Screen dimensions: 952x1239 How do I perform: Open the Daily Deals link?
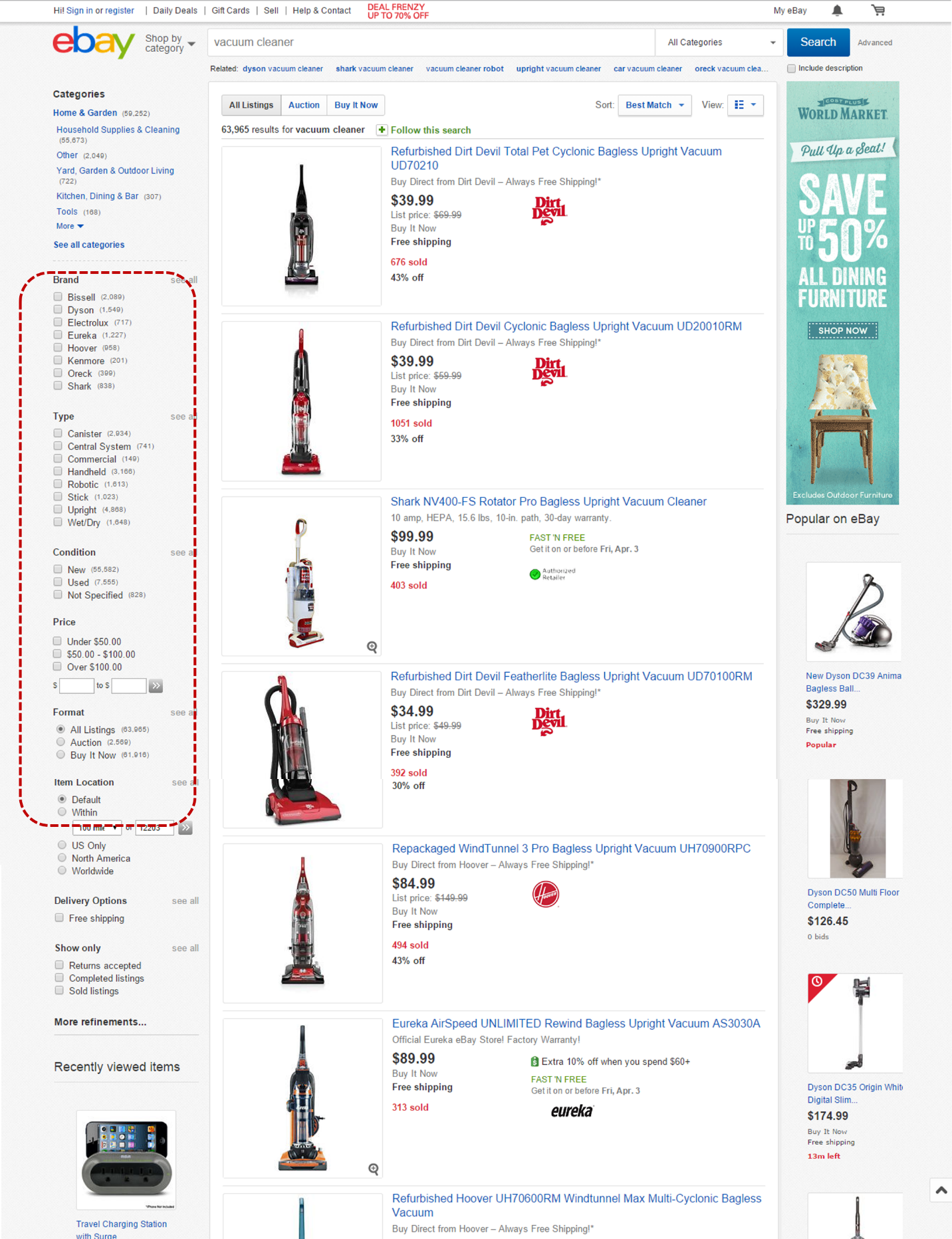click(x=175, y=11)
